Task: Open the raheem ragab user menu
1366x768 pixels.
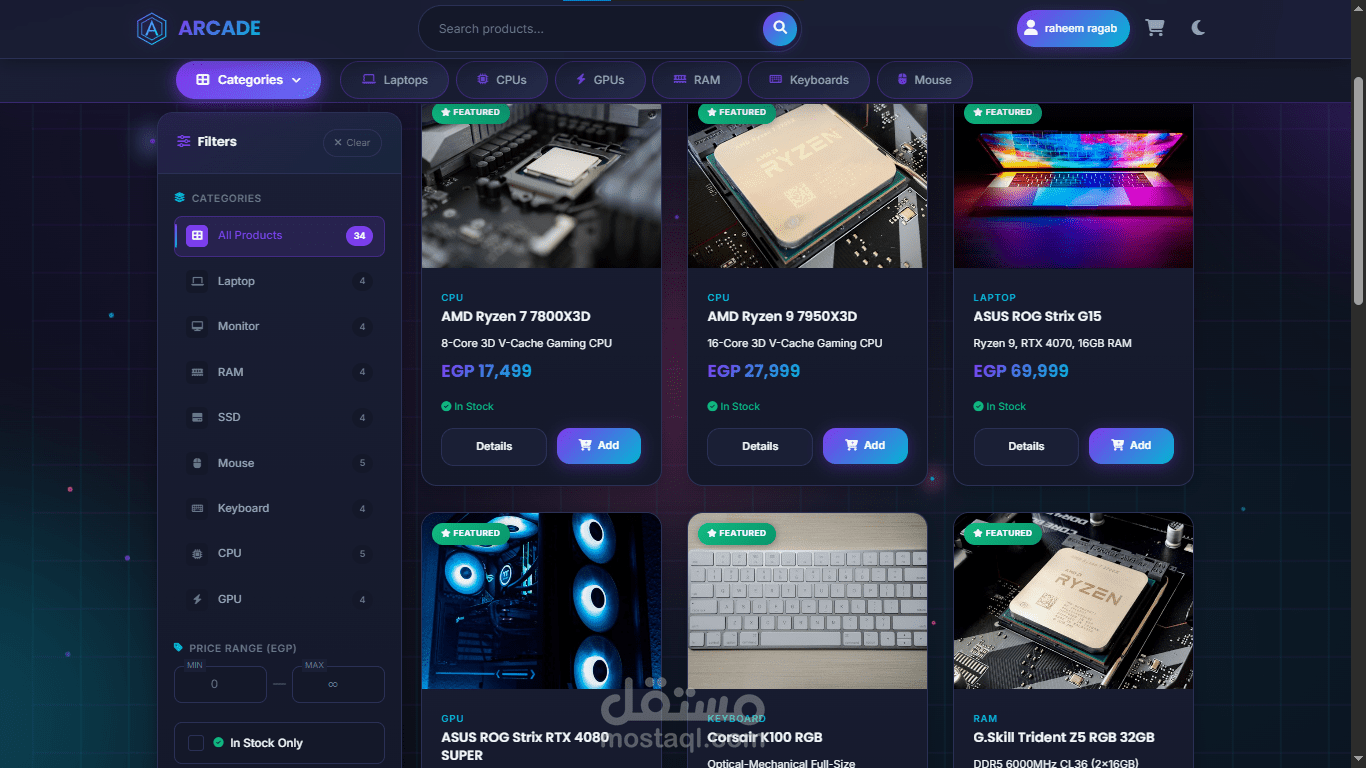Action: (x=1073, y=29)
